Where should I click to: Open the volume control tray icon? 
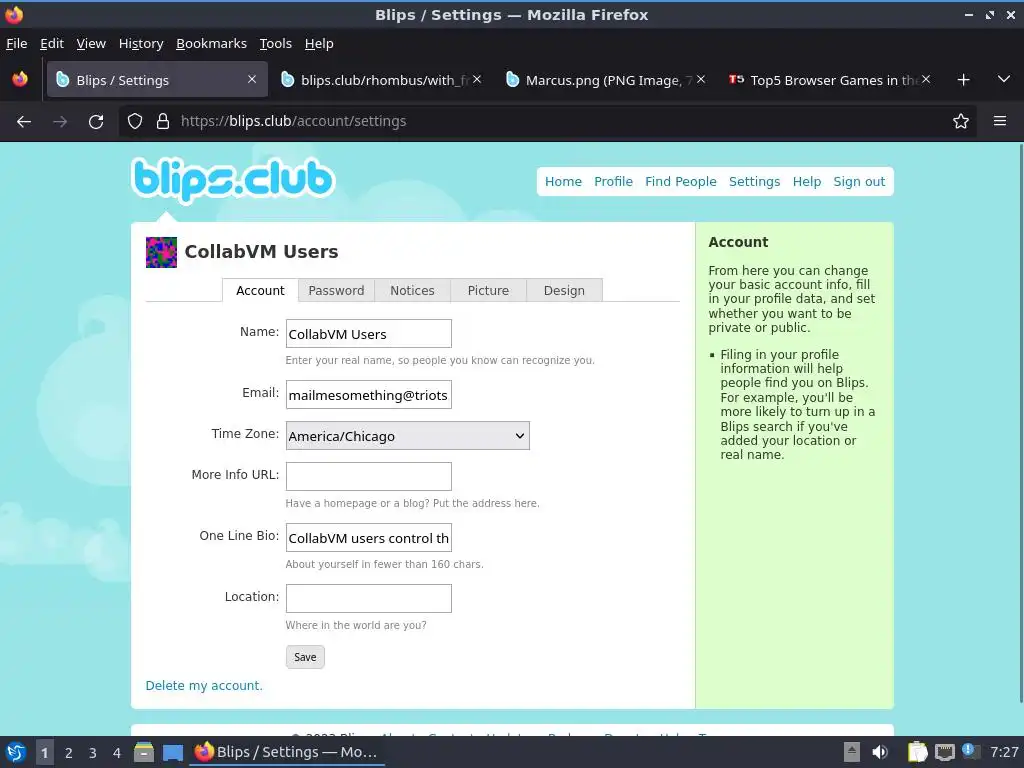[880, 752]
